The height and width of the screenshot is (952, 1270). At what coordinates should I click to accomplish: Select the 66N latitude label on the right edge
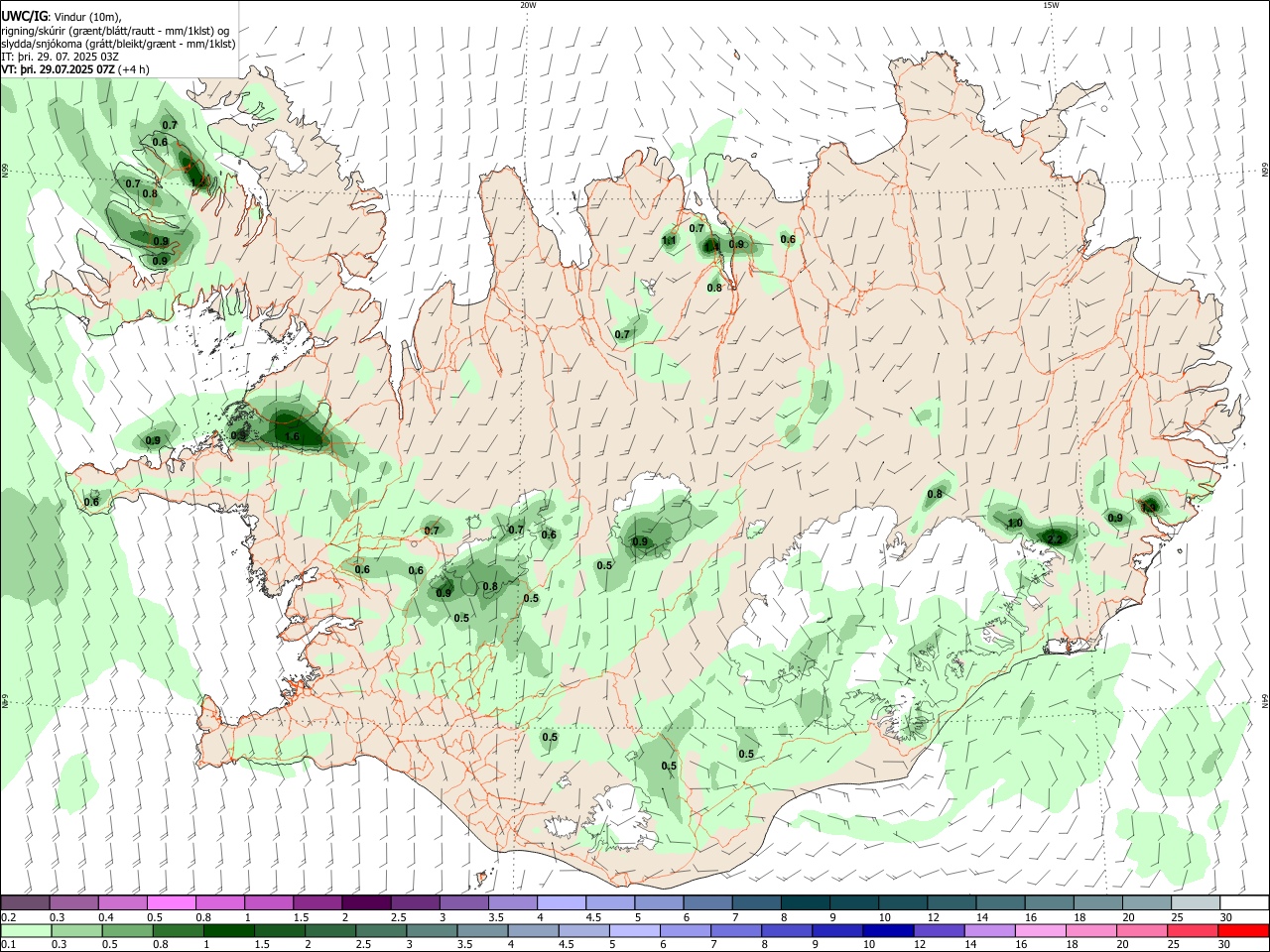(1265, 171)
